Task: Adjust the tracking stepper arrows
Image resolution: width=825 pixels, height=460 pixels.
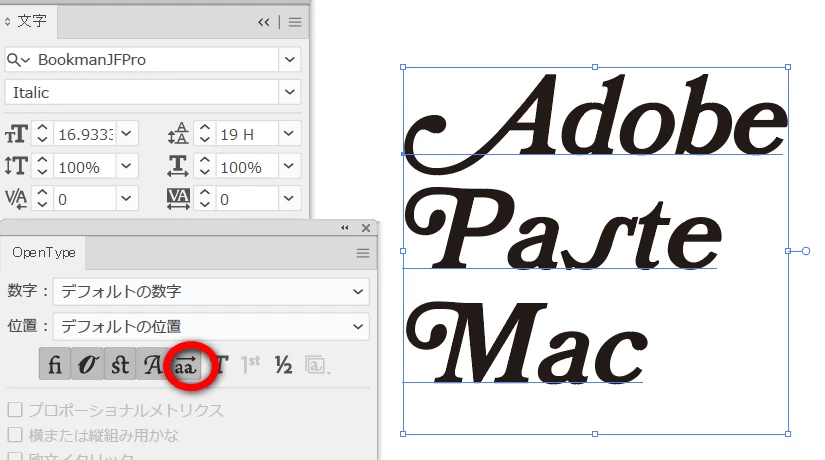Action: 205,199
